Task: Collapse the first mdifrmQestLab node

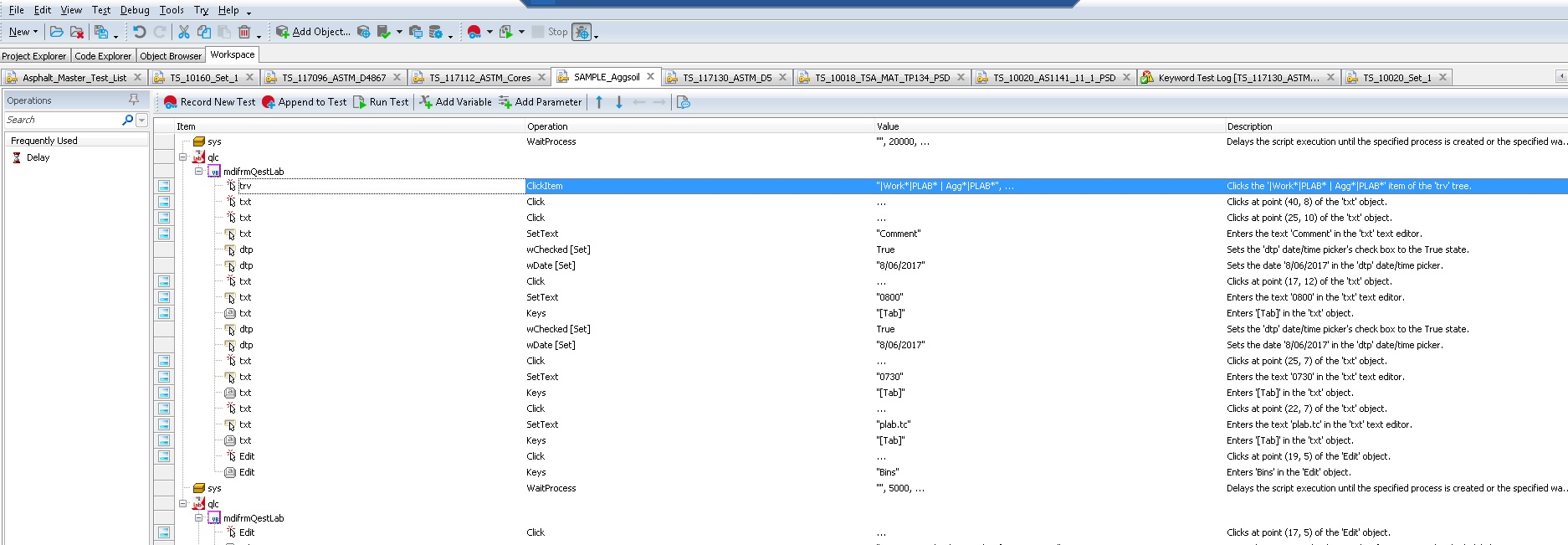Action: (198, 171)
